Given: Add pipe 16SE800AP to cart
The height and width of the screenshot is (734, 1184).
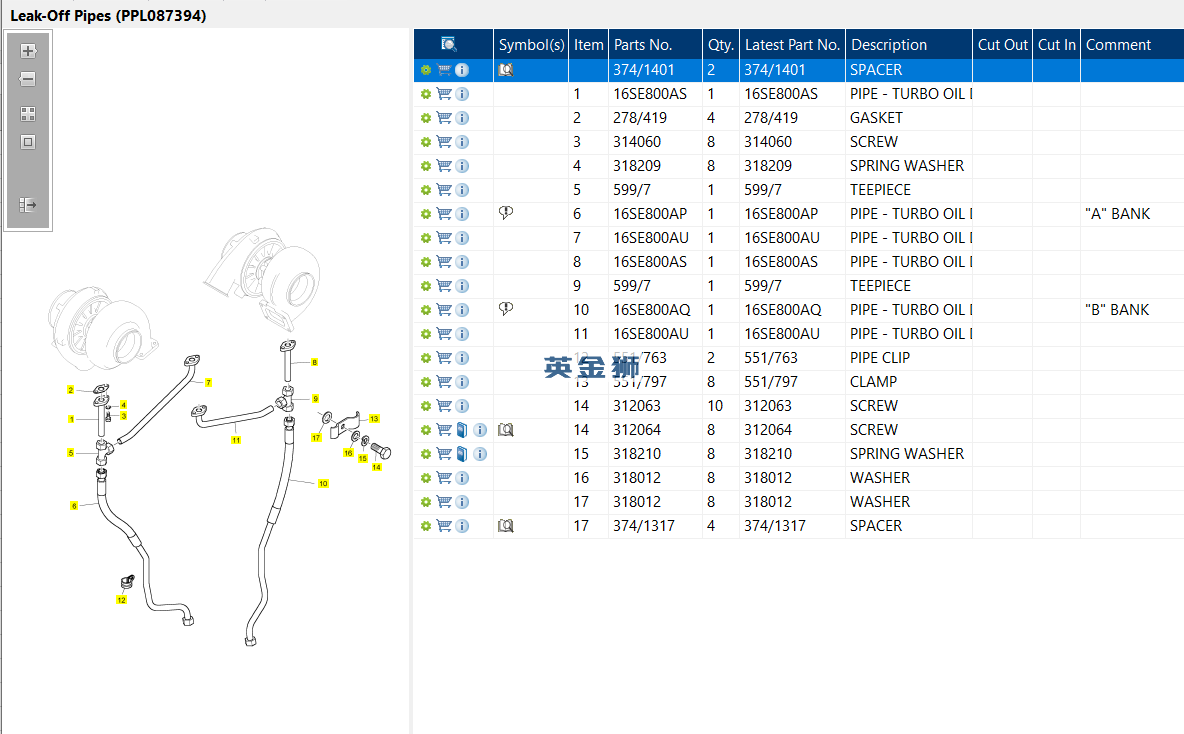Looking at the screenshot, I should 444,214.
